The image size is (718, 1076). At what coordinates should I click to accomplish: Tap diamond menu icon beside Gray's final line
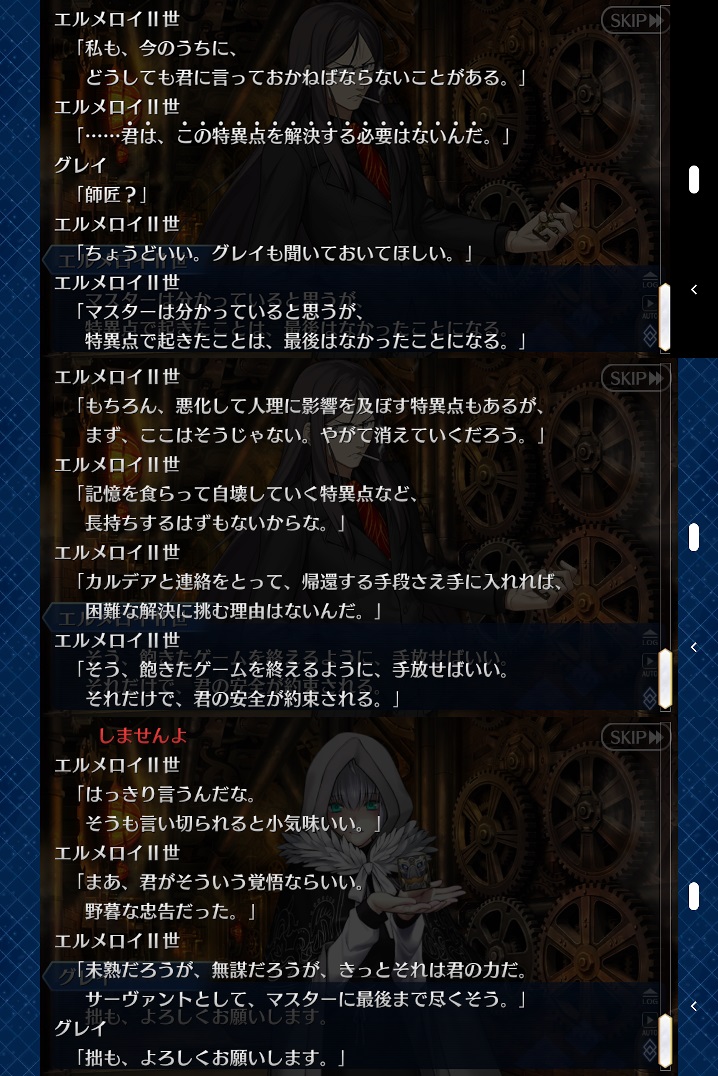pyautogui.click(x=650, y=1053)
